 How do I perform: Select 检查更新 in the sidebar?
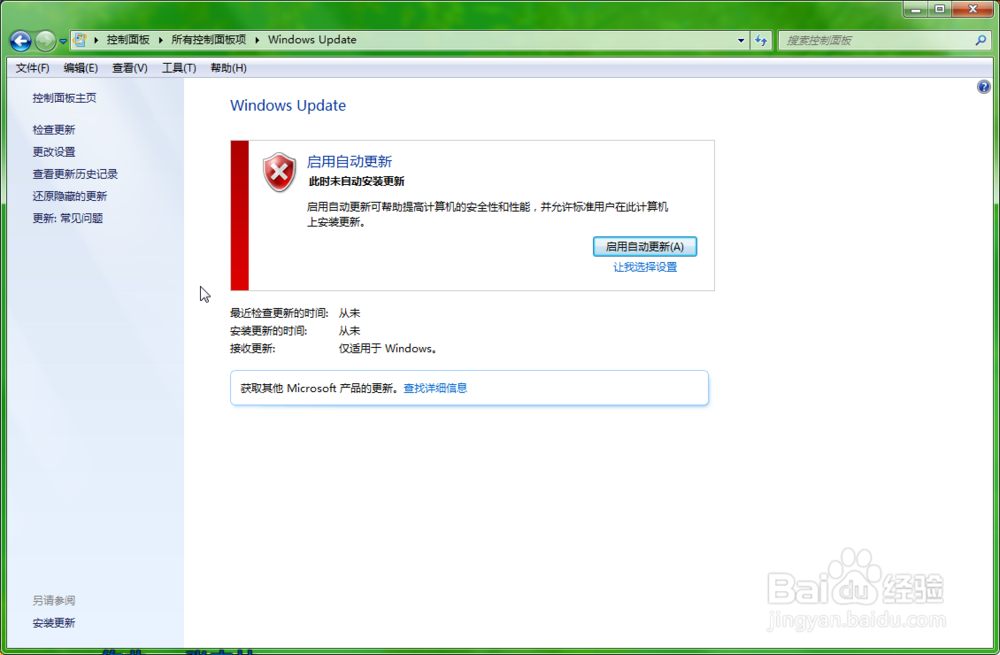[54, 129]
